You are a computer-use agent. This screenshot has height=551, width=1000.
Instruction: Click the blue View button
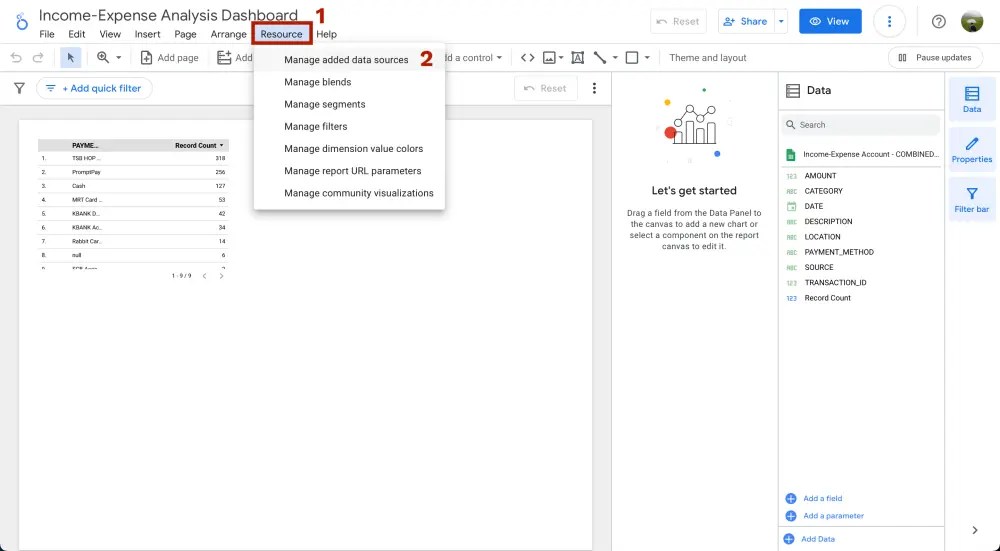830,21
